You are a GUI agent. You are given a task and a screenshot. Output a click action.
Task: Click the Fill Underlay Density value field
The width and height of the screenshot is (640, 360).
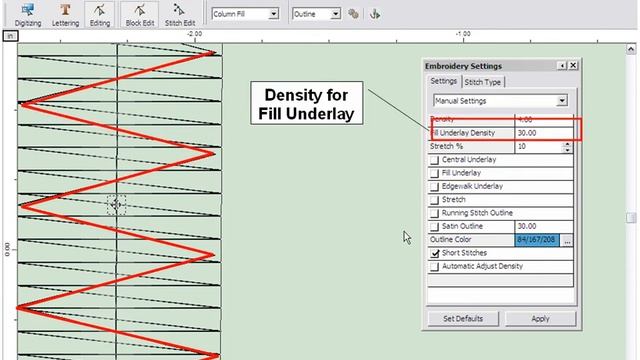click(544, 133)
